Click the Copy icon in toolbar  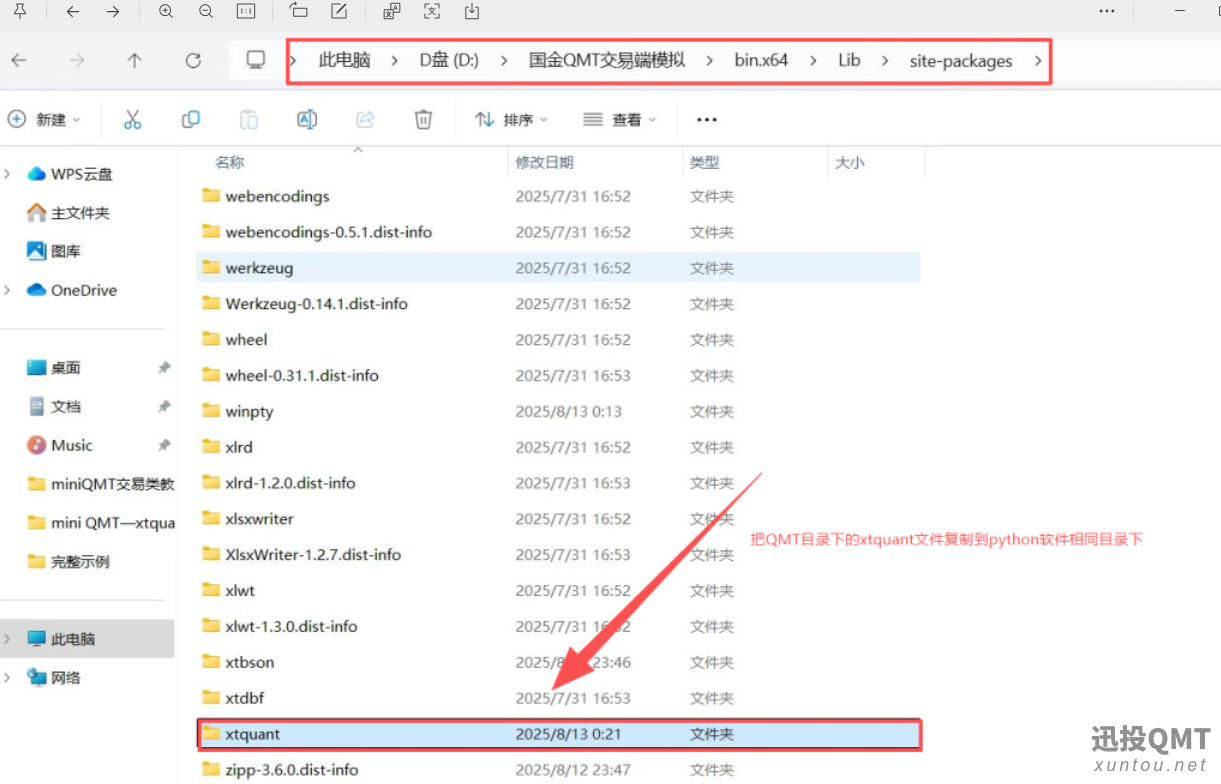(190, 120)
